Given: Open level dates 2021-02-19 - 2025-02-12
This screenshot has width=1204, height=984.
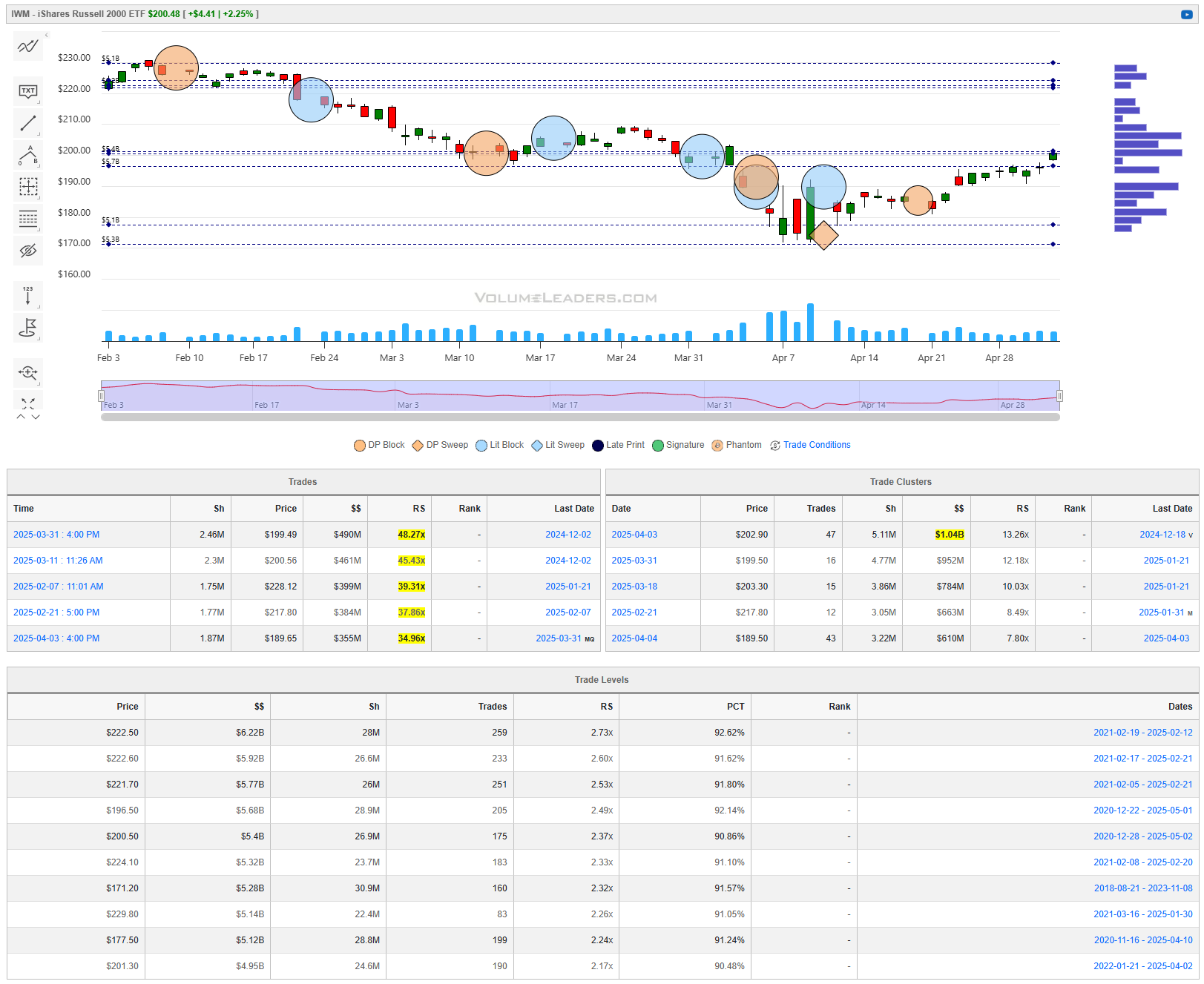Looking at the screenshot, I should pos(1142,733).
